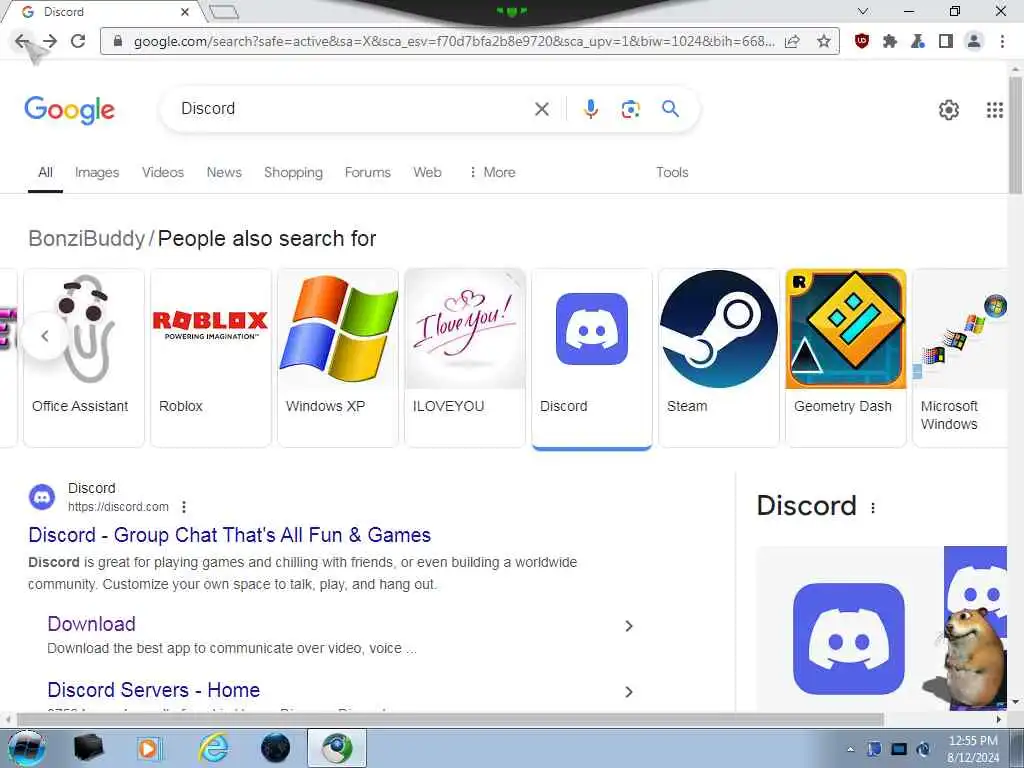The image size is (1024, 768).
Task: Start voice search with microphone icon
Action: click(590, 109)
